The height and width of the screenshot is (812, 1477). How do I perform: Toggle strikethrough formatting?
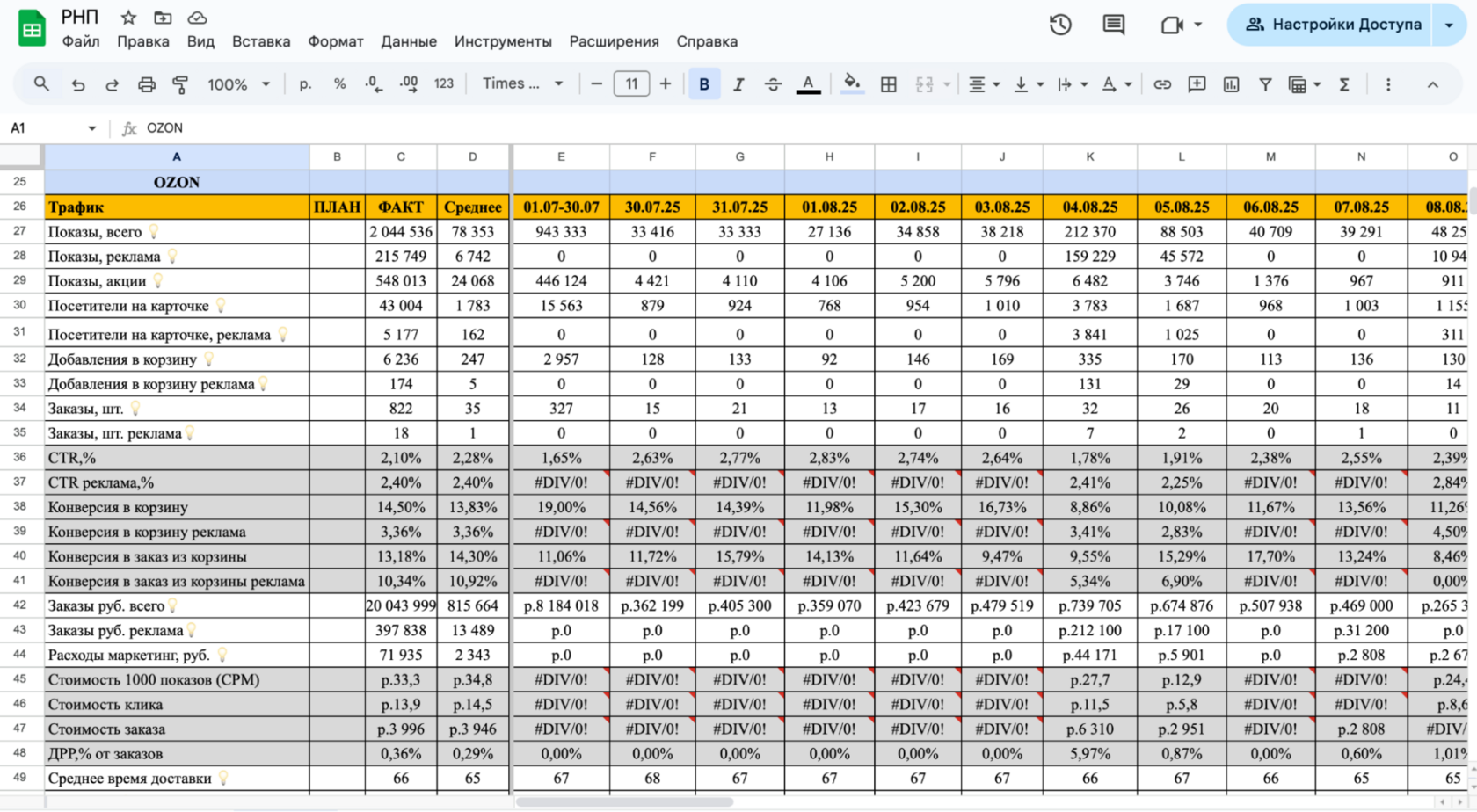773,84
